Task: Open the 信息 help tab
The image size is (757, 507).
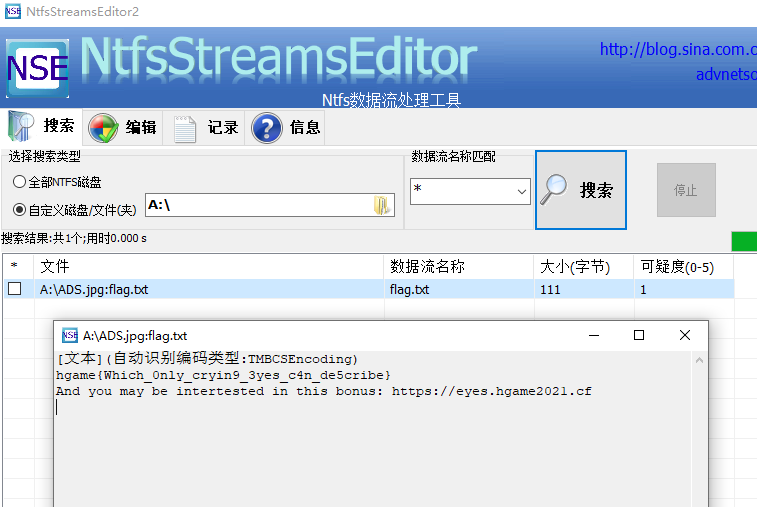Action: tap(285, 127)
